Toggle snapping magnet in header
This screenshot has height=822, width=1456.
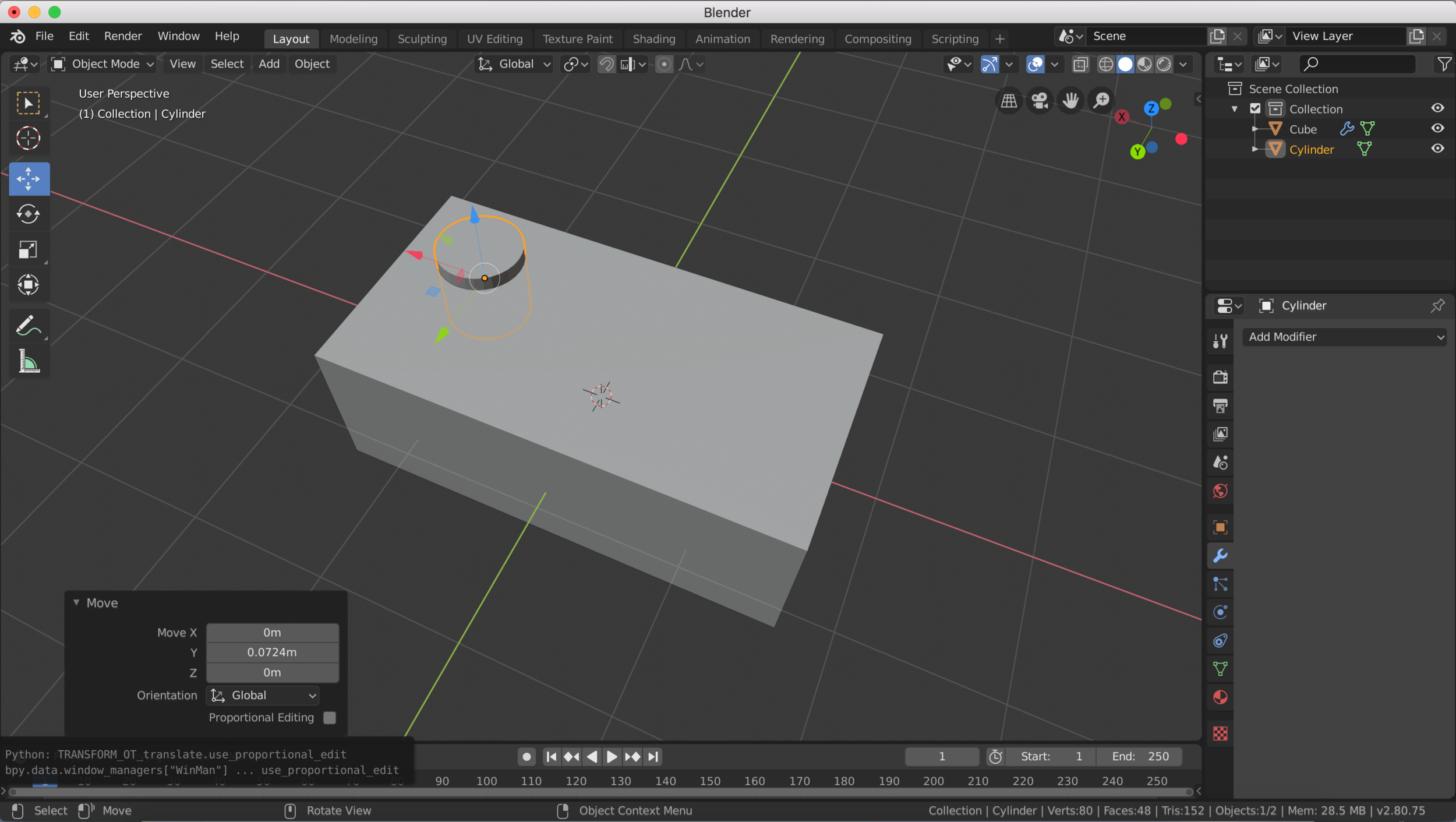click(606, 64)
